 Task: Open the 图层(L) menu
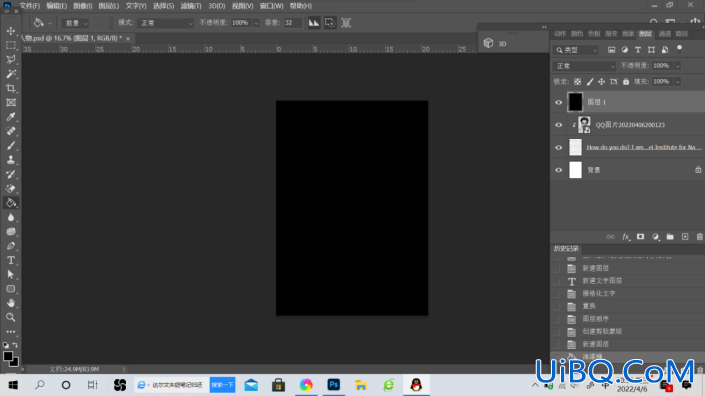109,6
